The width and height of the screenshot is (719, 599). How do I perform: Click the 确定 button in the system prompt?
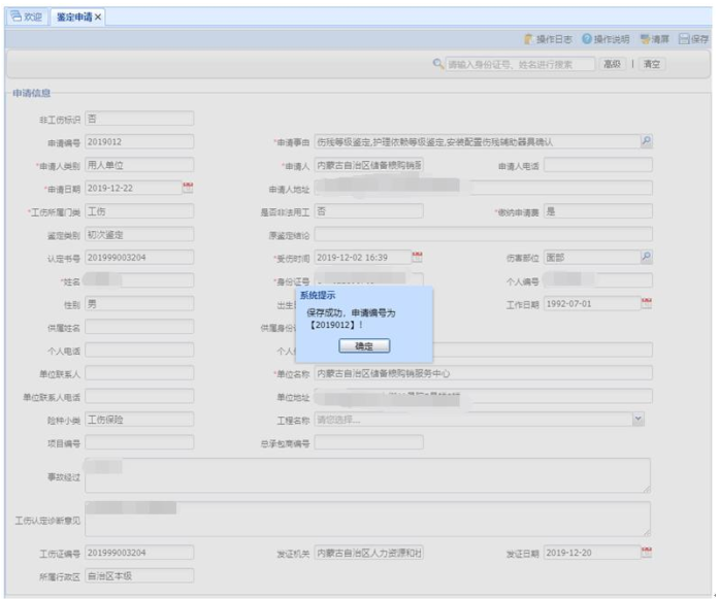click(x=364, y=346)
